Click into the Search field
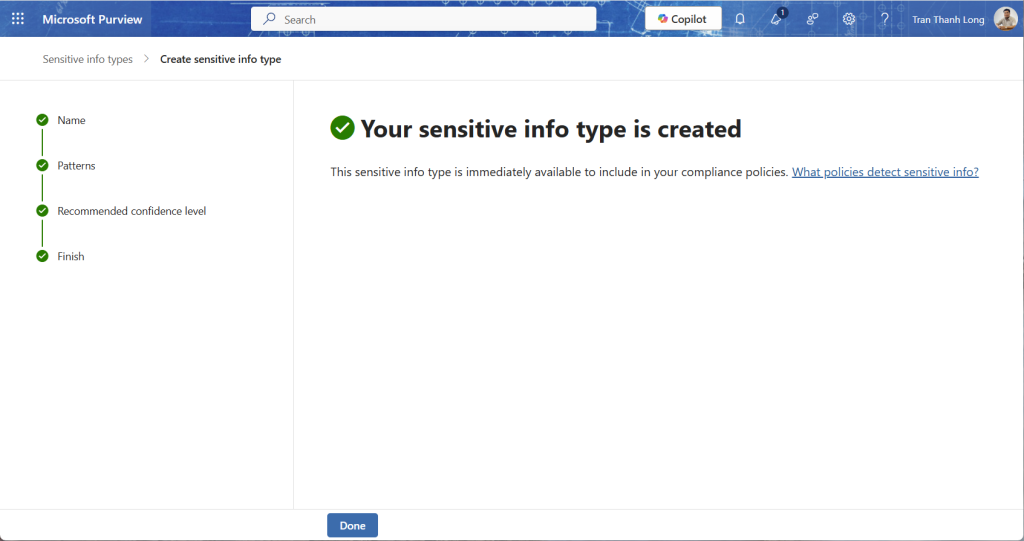 430,19
